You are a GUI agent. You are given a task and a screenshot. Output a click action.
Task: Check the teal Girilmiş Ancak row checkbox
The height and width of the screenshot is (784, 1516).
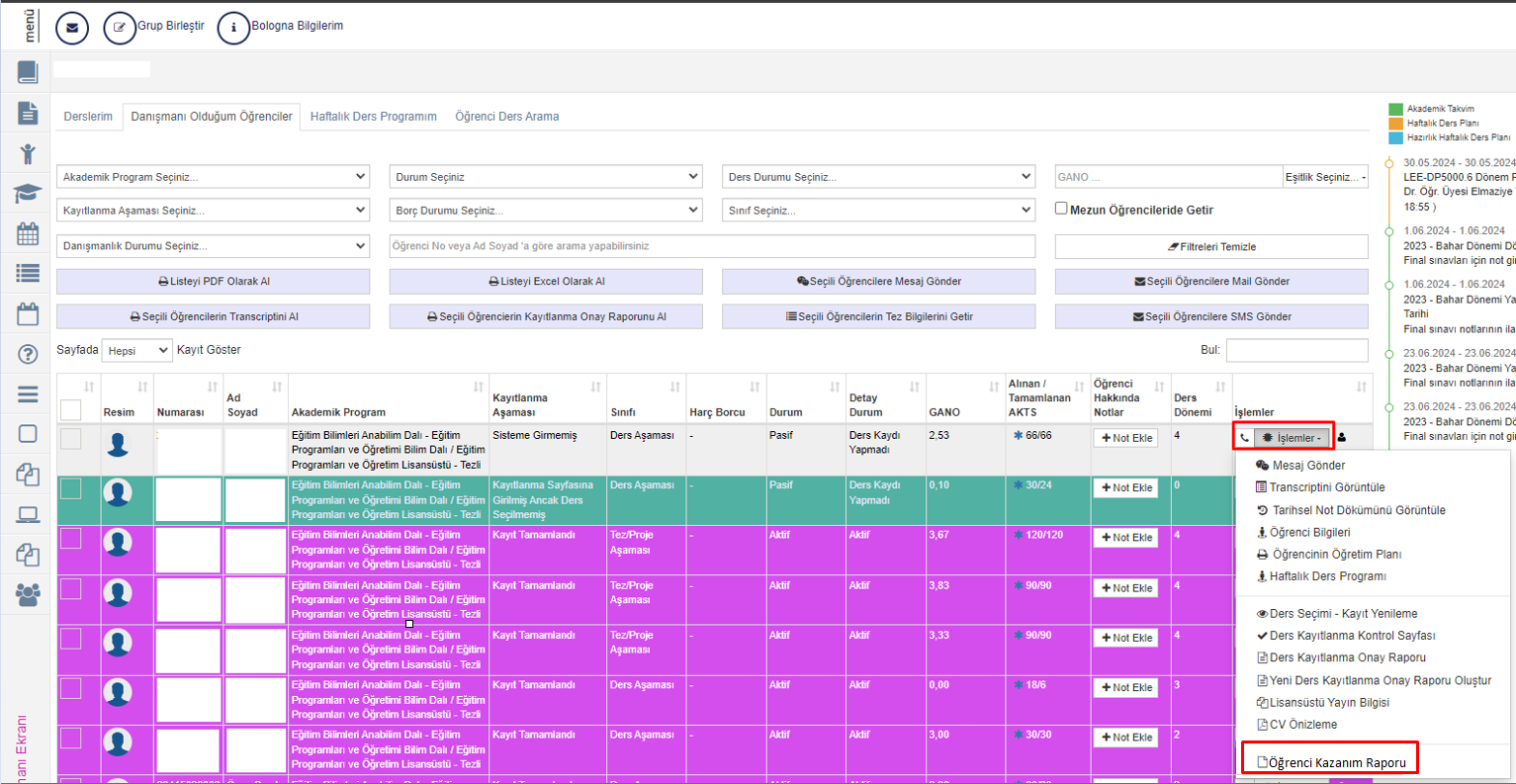[71, 488]
